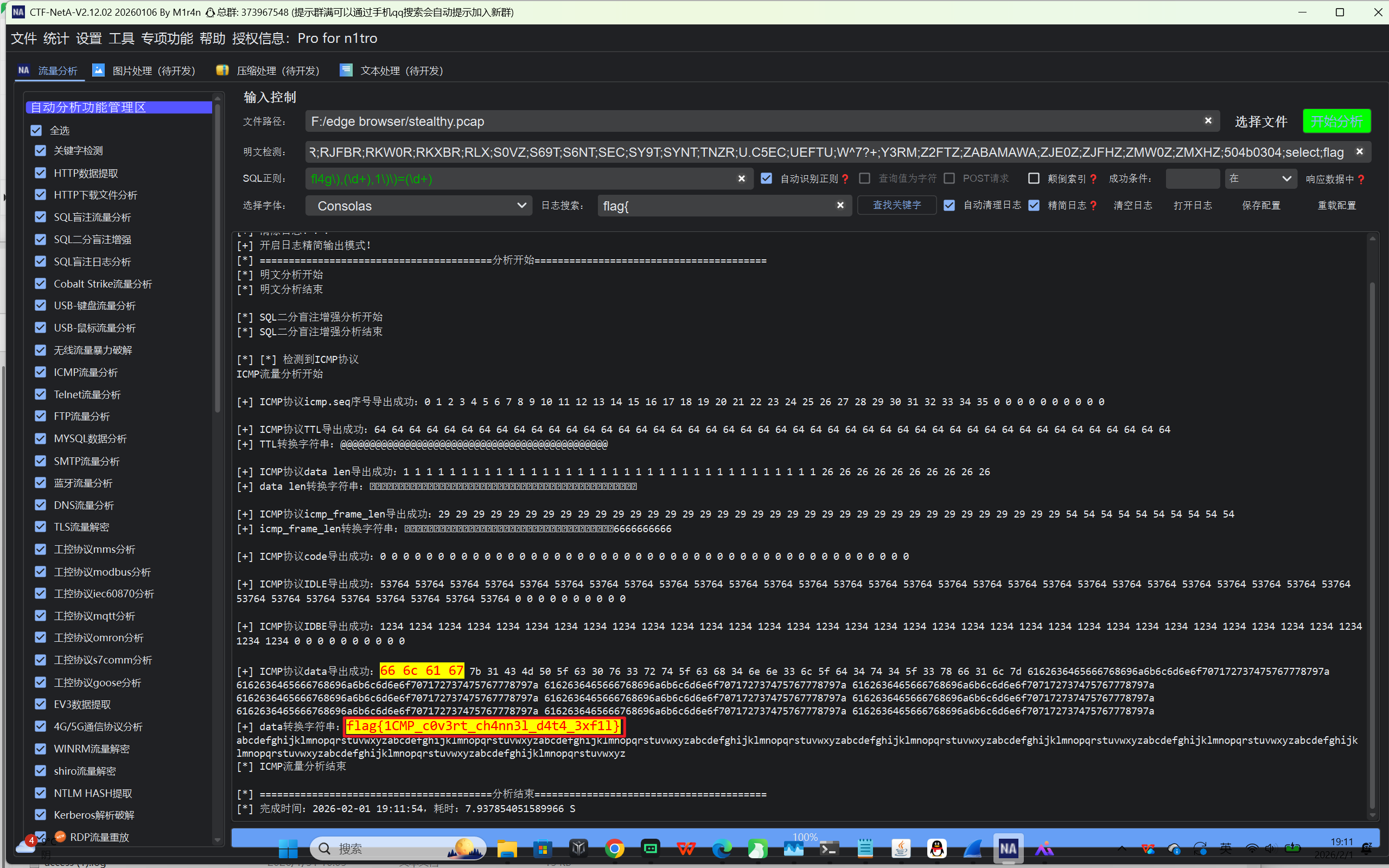Clear the SQL regex field

(741, 178)
